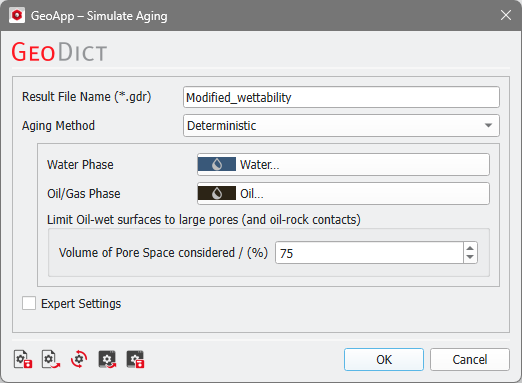This screenshot has height=383, width=522.
Task: Click the 'Aging Method' label
Action: [58, 126]
